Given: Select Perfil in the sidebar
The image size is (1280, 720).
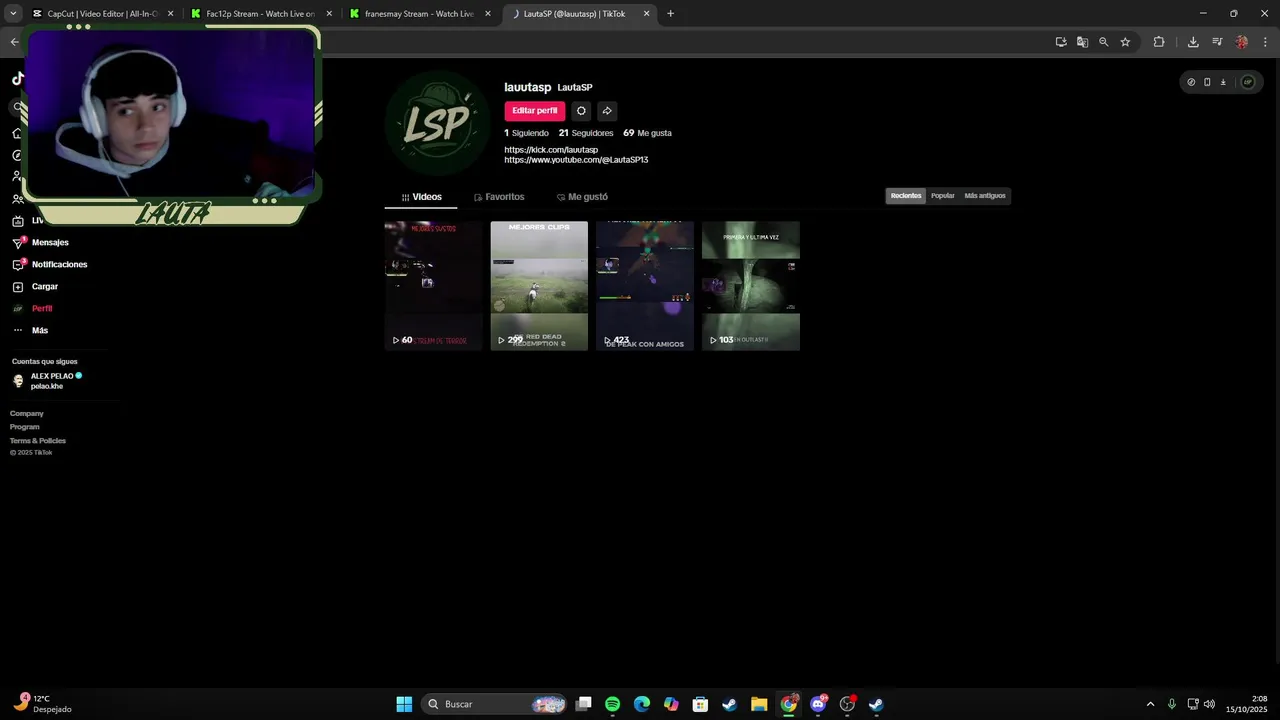Looking at the screenshot, I should coord(32,309).
